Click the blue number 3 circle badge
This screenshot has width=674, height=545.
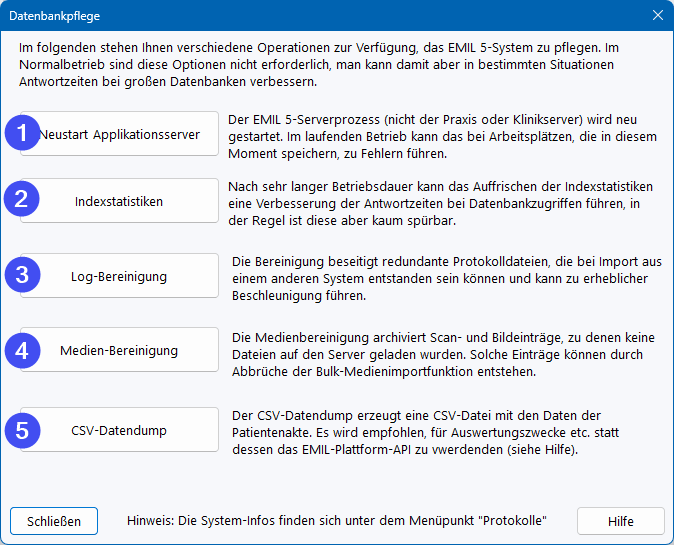(x=23, y=275)
